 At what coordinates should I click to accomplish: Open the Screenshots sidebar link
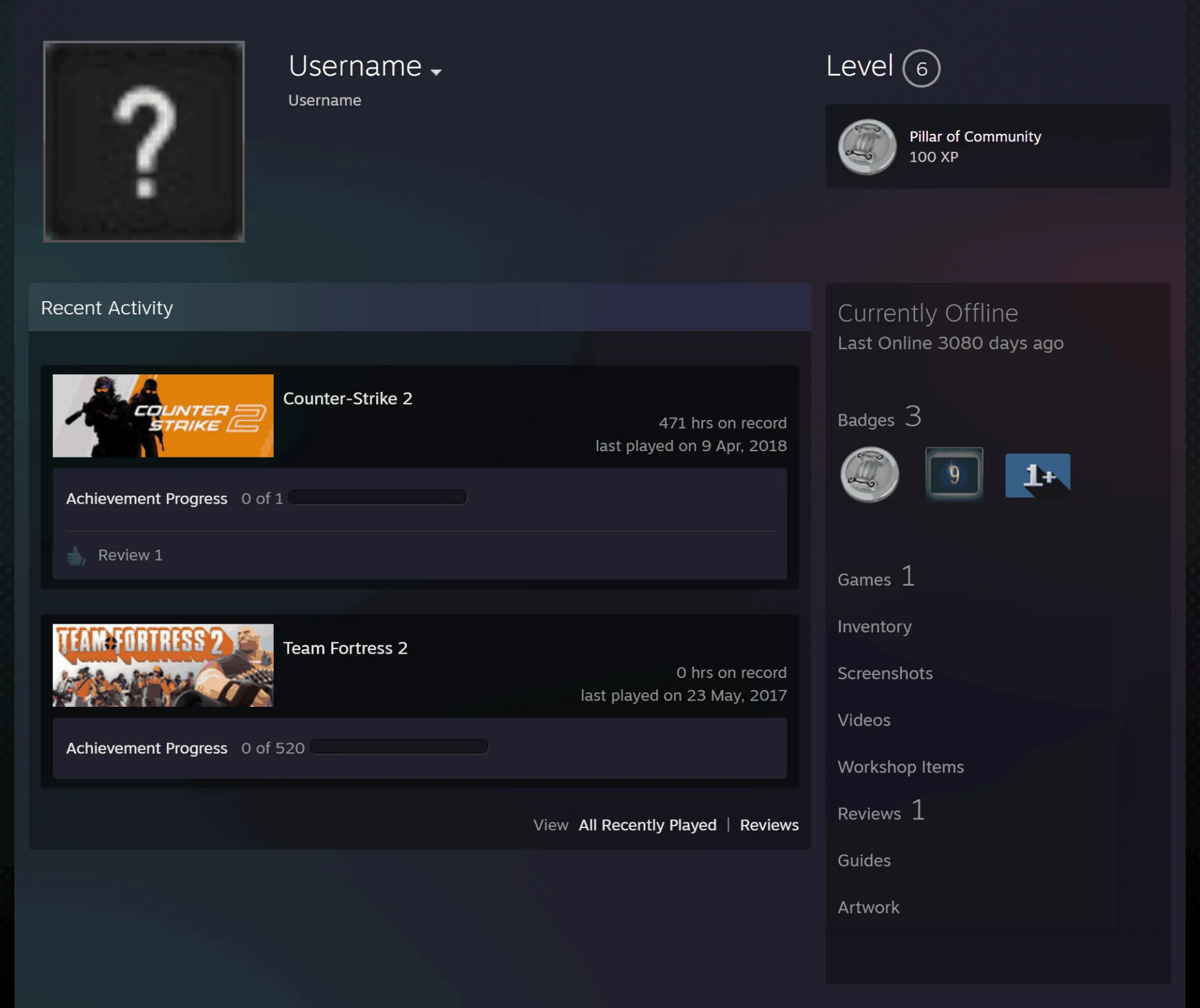[x=885, y=673]
